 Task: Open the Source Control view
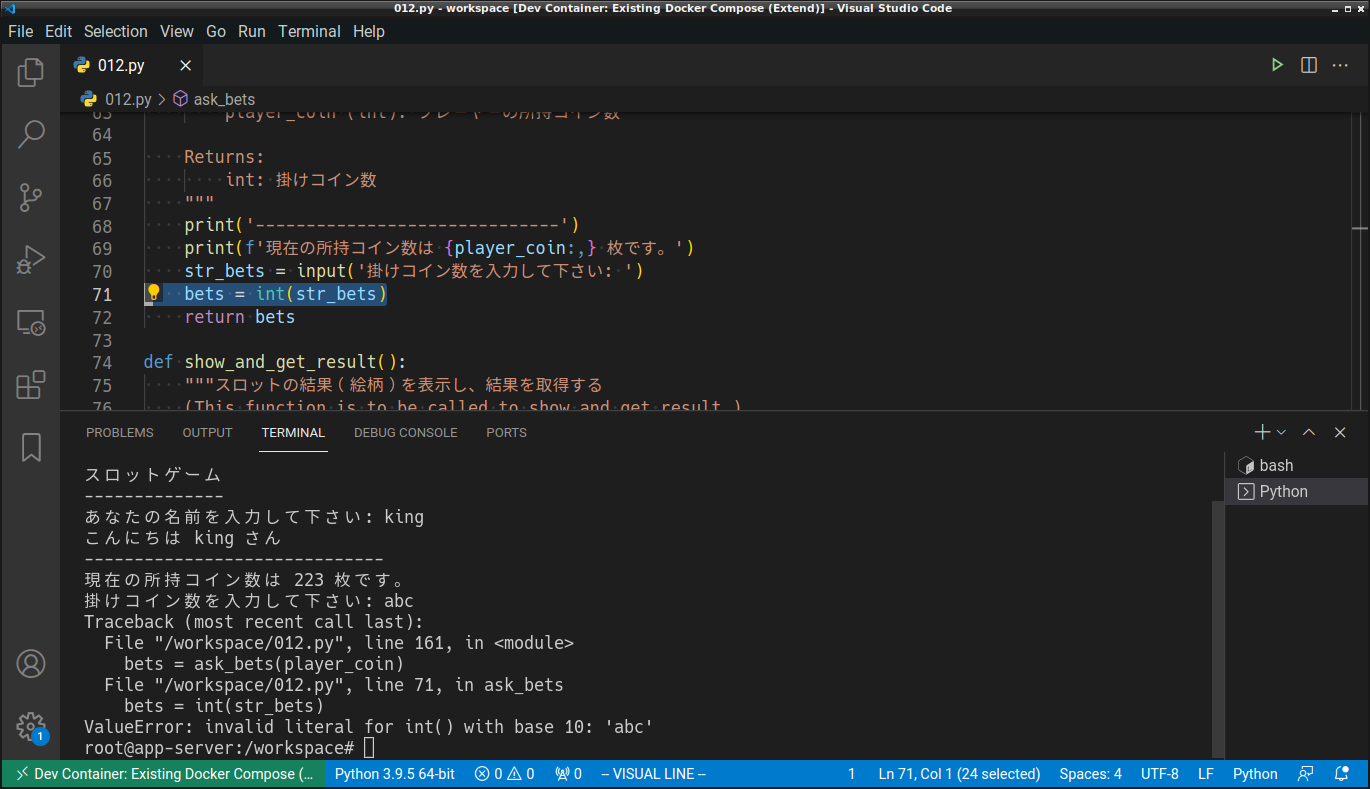[30, 197]
